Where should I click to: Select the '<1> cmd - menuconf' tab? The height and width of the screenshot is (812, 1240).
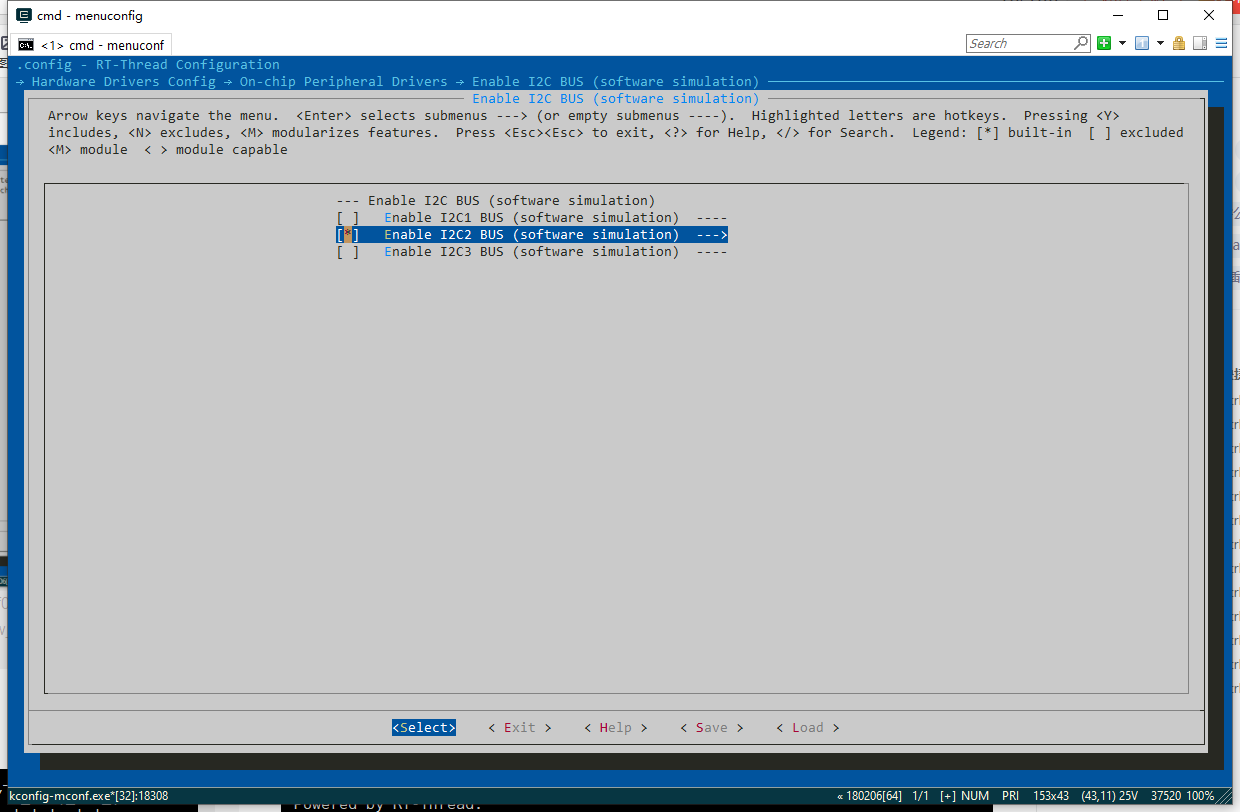tap(91, 45)
